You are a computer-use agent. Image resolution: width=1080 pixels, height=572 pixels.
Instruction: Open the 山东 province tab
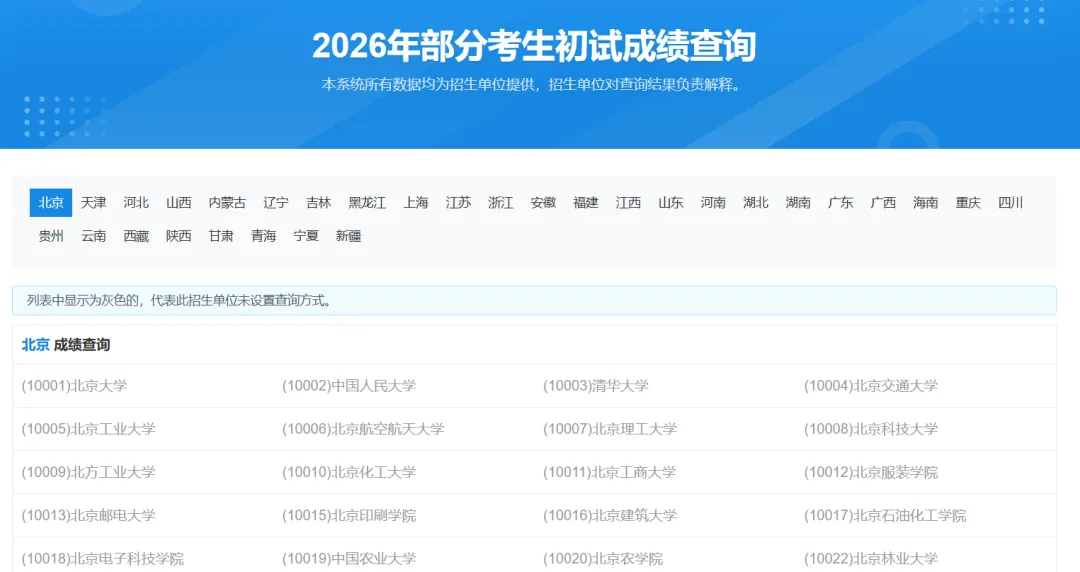coord(671,203)
